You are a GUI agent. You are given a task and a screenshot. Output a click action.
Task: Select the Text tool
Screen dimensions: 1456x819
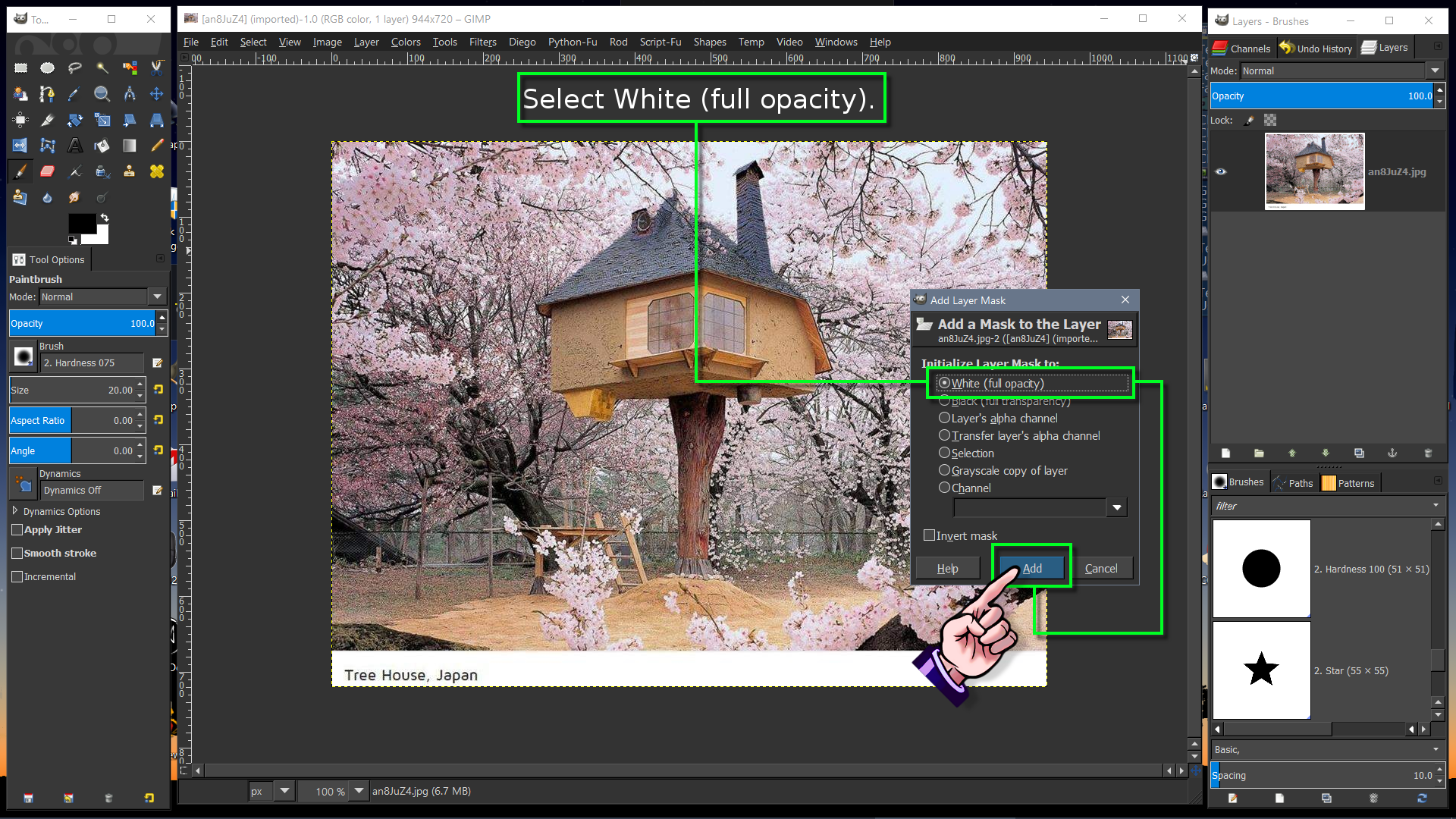(x=74, y=146)
